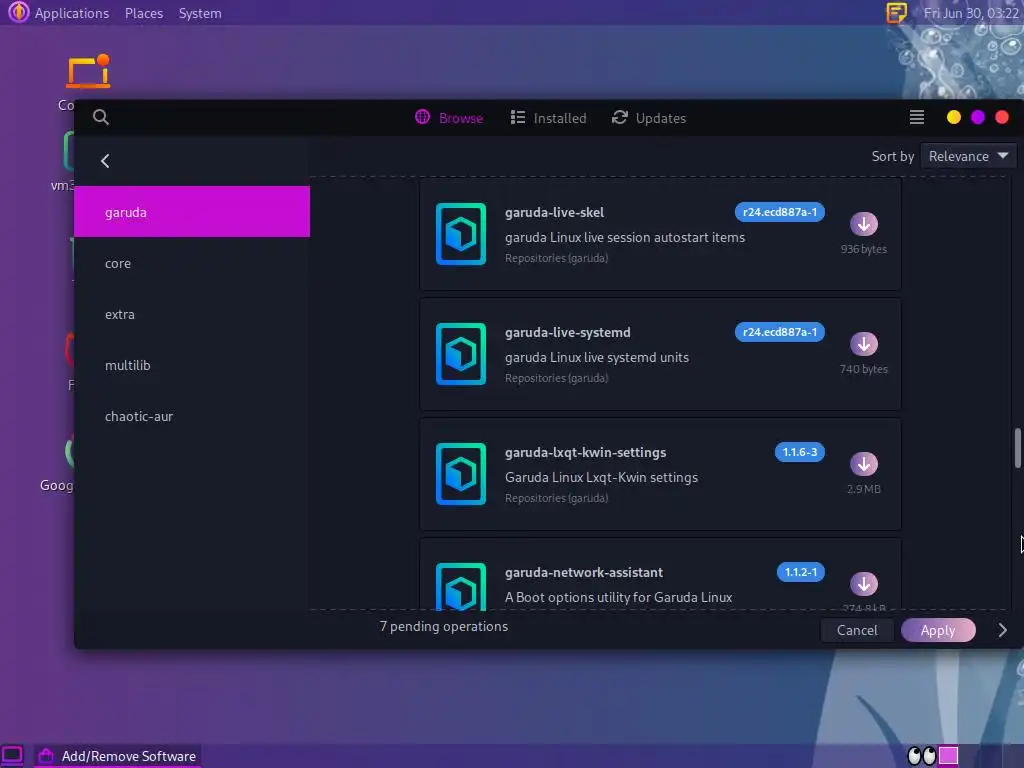Apply the pending operations
1024x768 pixels.
click(x=938, y=630)
